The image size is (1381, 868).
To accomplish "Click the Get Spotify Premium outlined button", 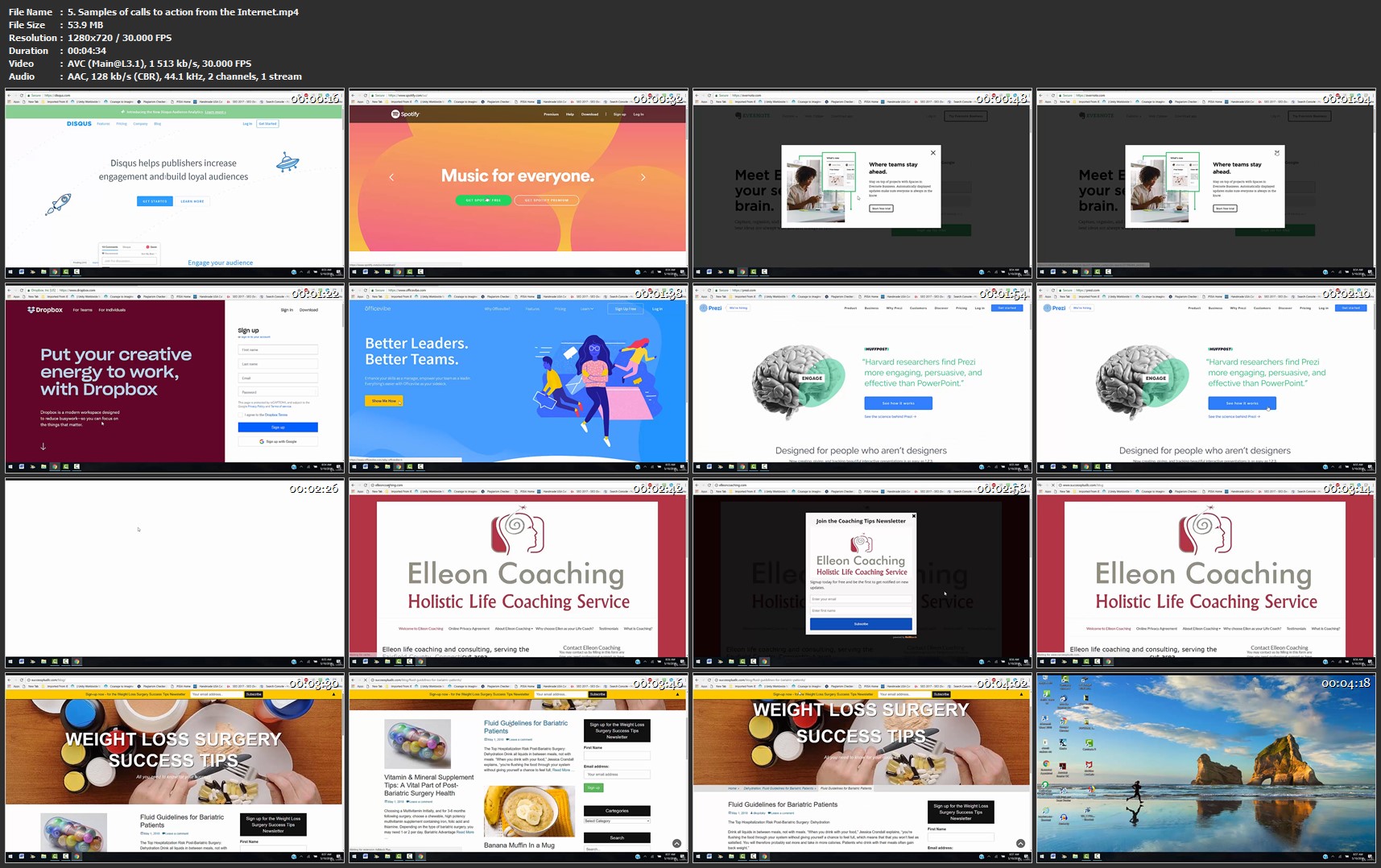I will [547, 200].
